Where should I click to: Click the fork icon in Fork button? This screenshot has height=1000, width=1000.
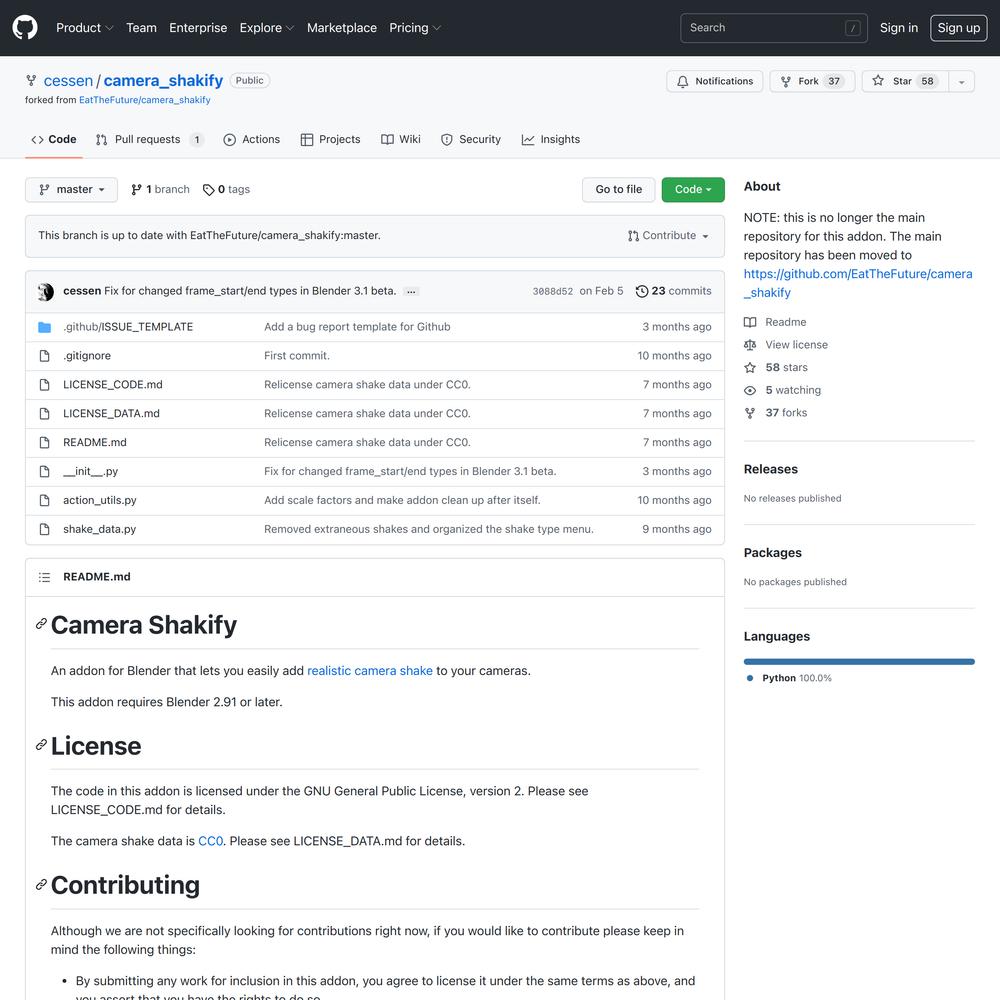point(786,82)
